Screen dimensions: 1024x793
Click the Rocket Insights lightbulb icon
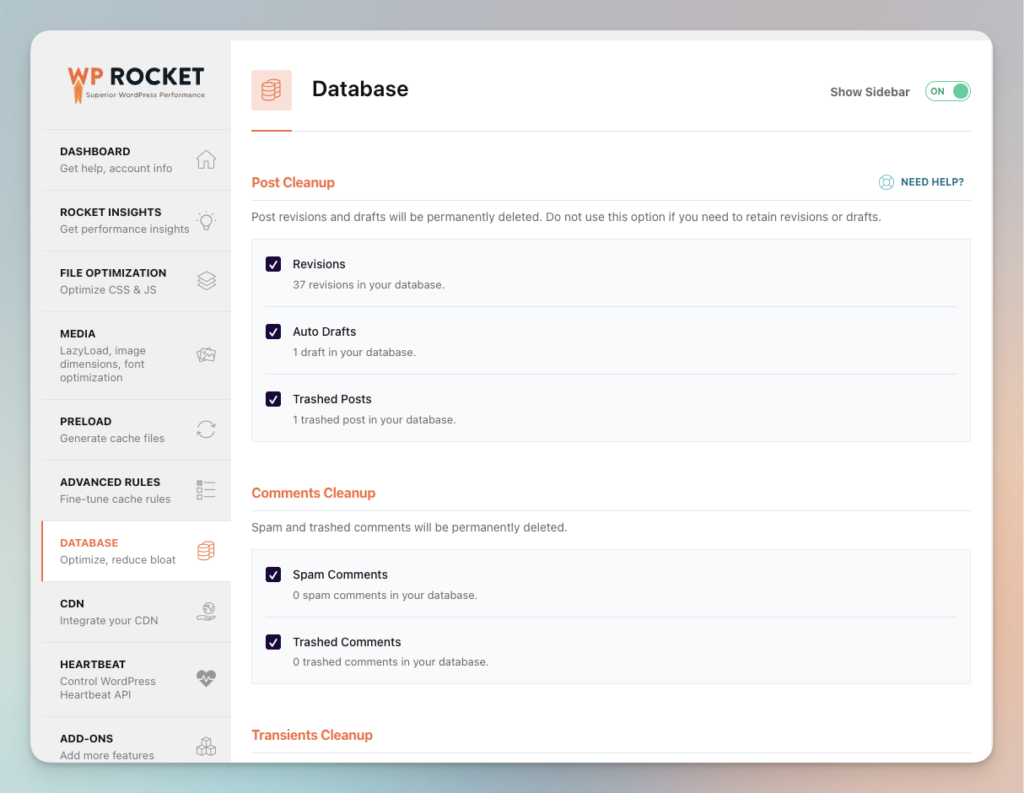point(206,221)
